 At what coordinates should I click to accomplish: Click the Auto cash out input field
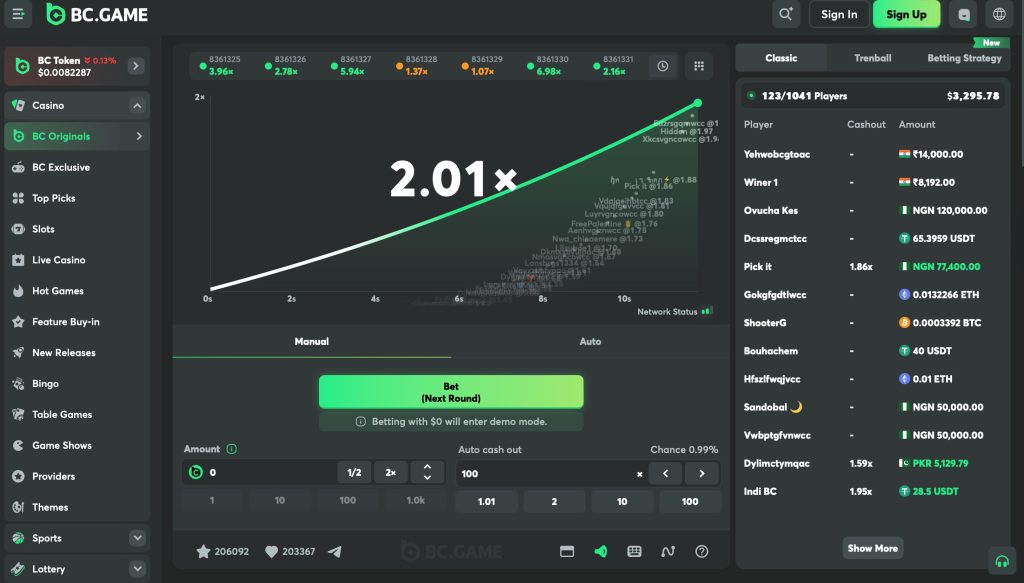point(549,473)
